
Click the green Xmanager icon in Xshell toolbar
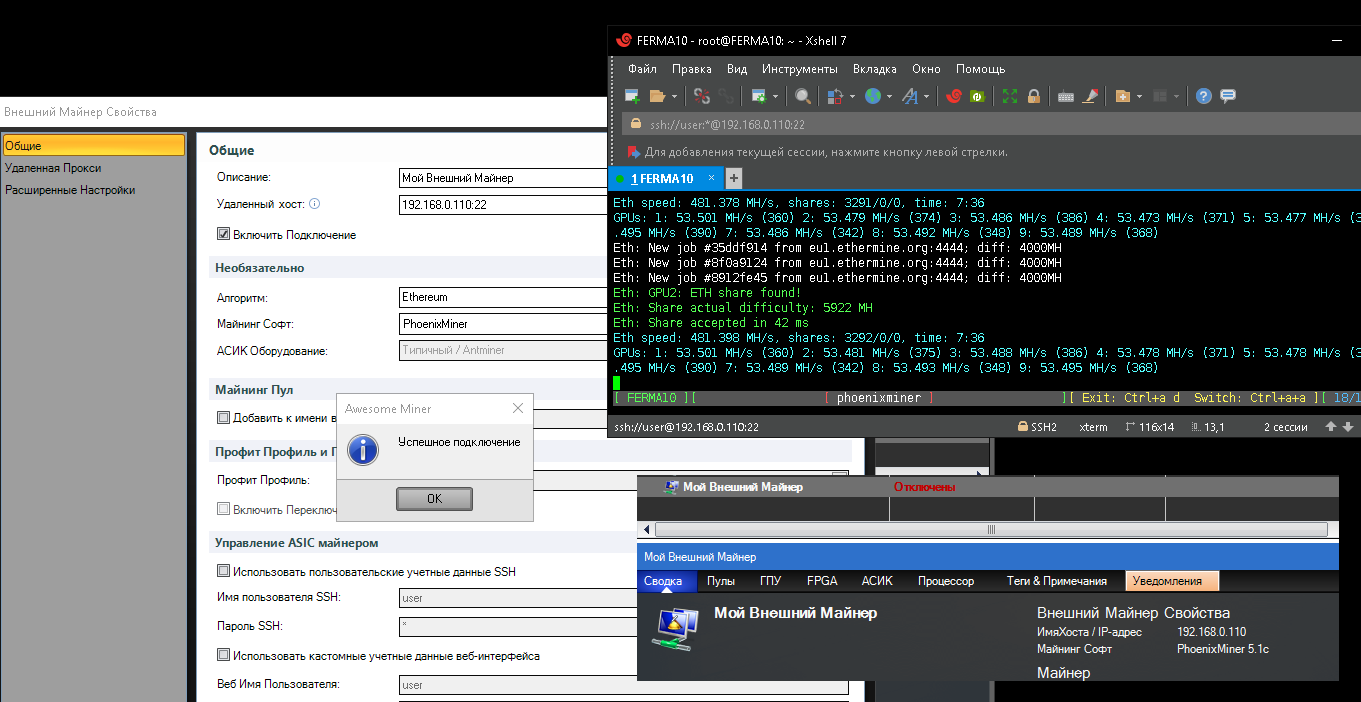tap(977, 96)
